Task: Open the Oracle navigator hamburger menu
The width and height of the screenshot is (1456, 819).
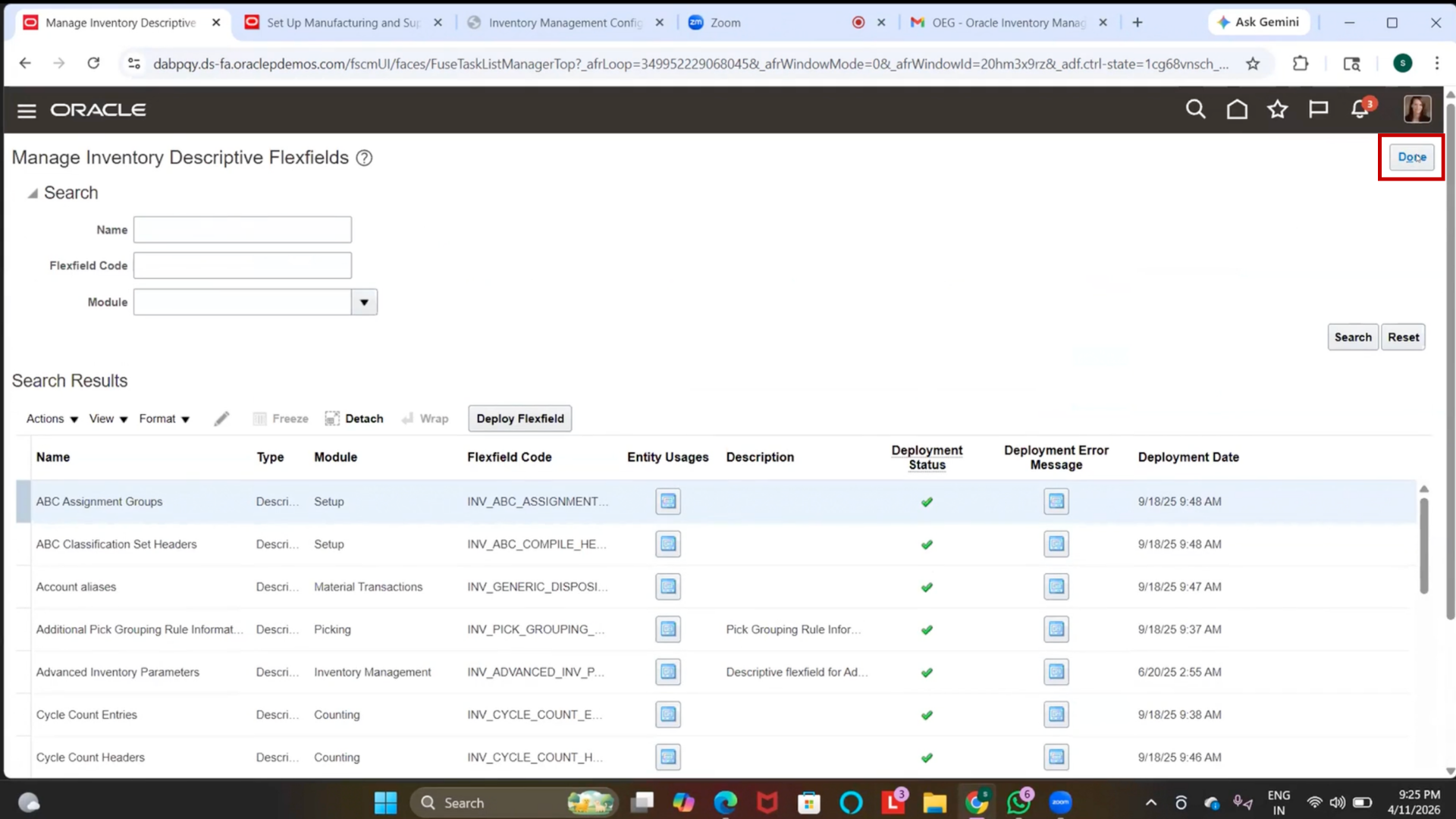Action: point(27,111)
